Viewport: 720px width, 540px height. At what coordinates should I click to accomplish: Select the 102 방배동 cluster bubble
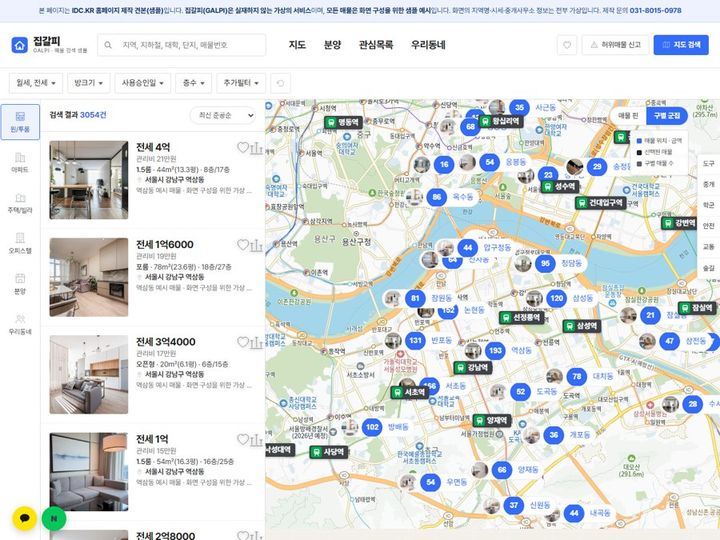[x=372, y=427]
